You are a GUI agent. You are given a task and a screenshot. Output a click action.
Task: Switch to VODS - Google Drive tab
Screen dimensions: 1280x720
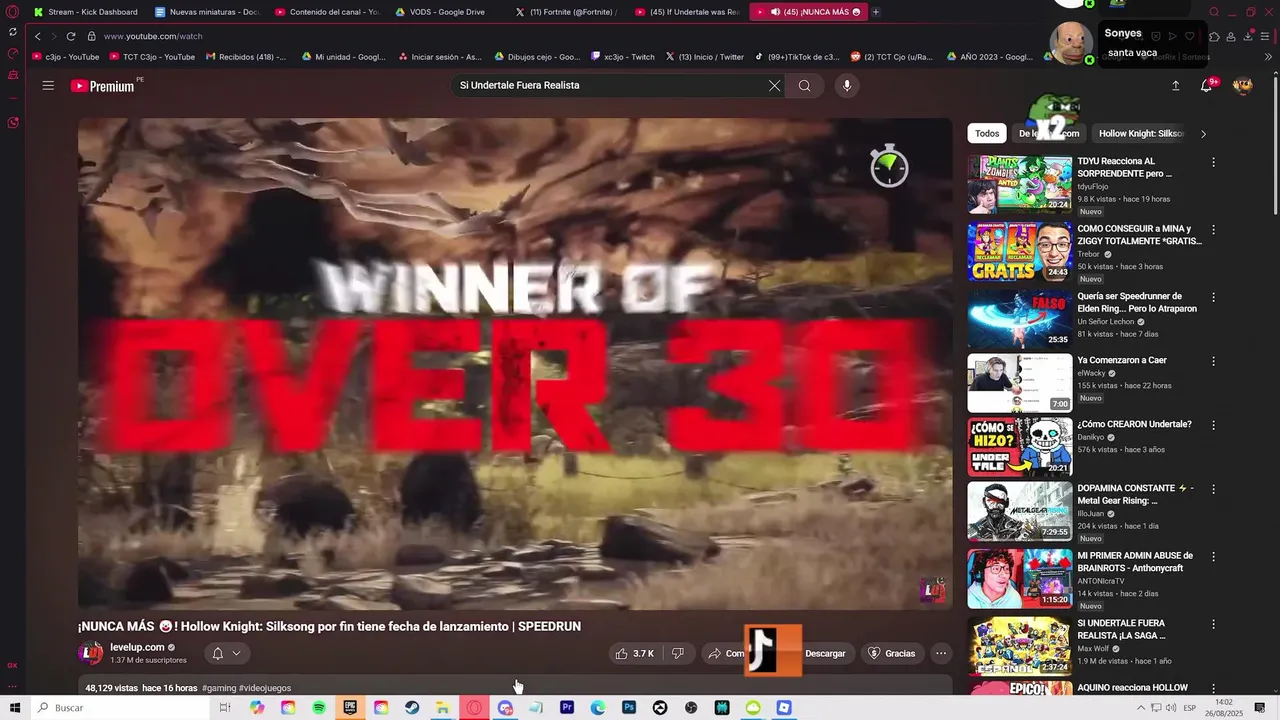tap(447, 12)
